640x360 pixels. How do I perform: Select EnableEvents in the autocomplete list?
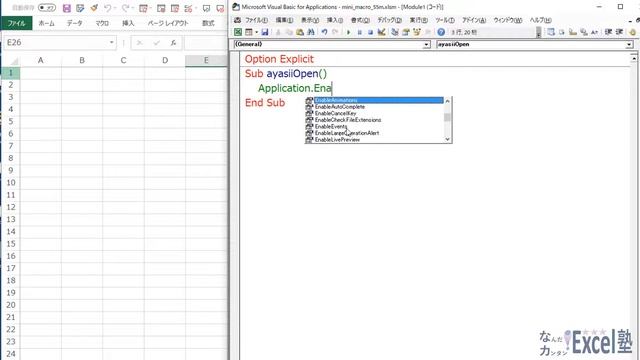(x=374, y=126)
